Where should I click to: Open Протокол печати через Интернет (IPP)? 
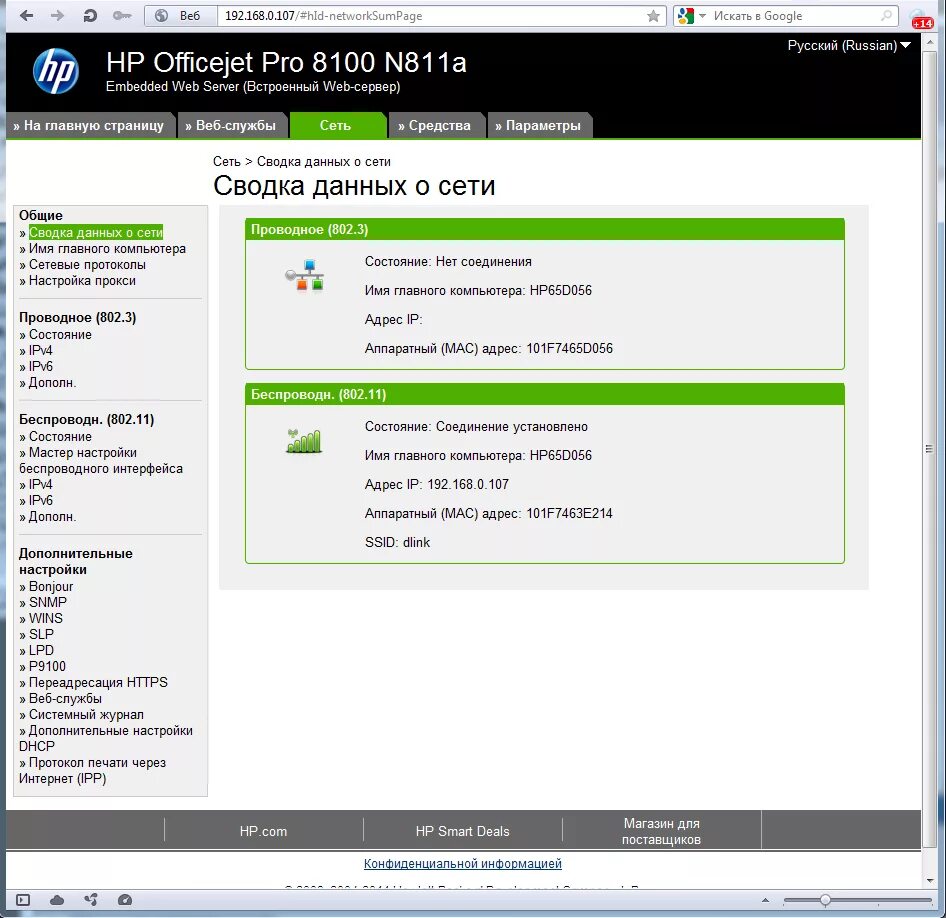coord(92,770)
